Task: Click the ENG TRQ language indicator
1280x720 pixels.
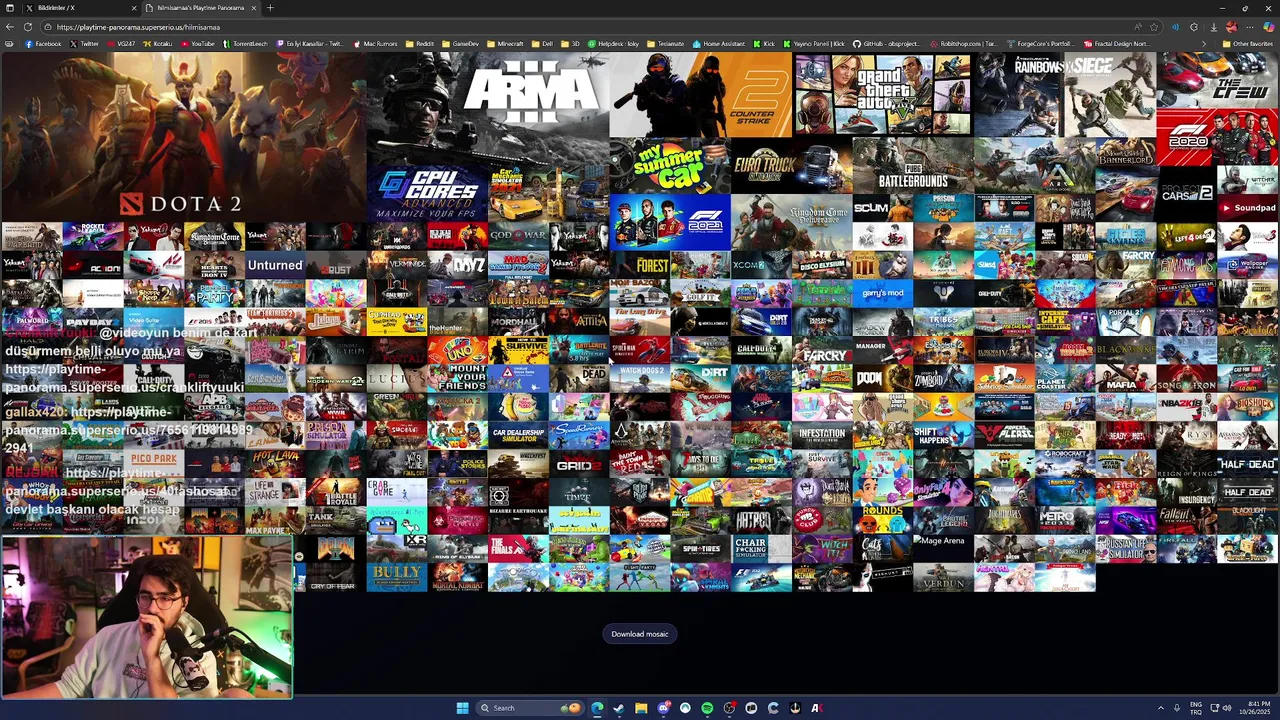Action: (x=1196, y=708)
